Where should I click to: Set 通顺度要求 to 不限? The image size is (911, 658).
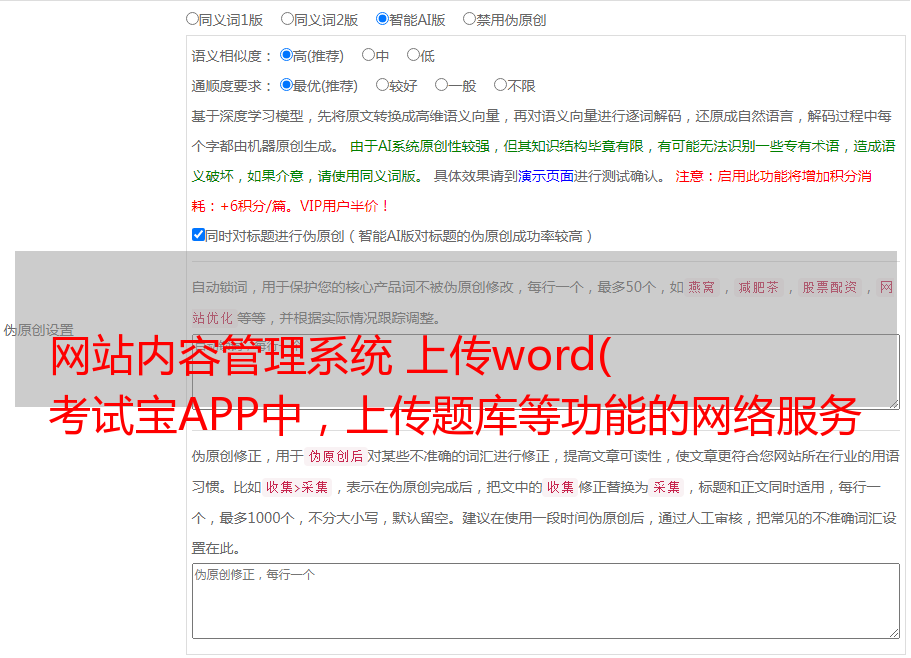[x=500, y=85]
